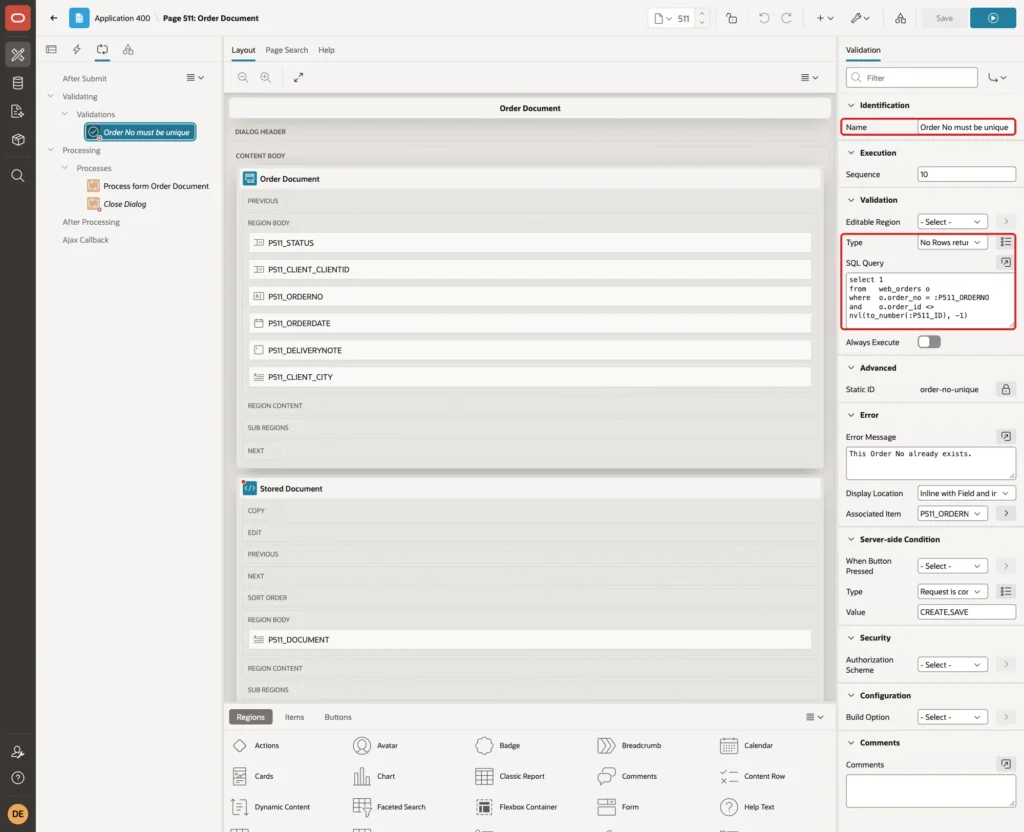Click the Application 400 breadcrumb link
This screenshot has width=1024, height=832.
122,18
